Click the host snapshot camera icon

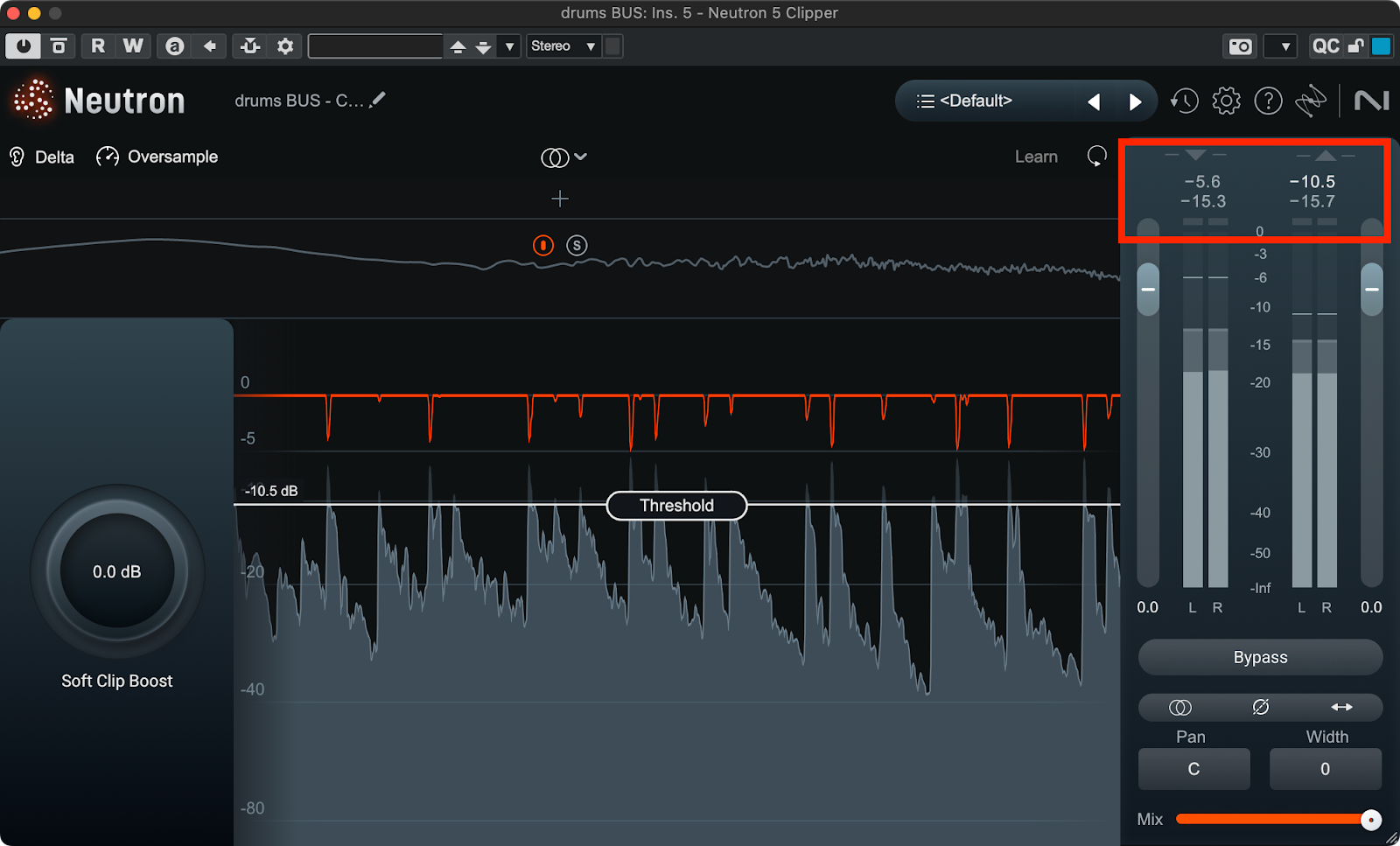coord(1240,46)
